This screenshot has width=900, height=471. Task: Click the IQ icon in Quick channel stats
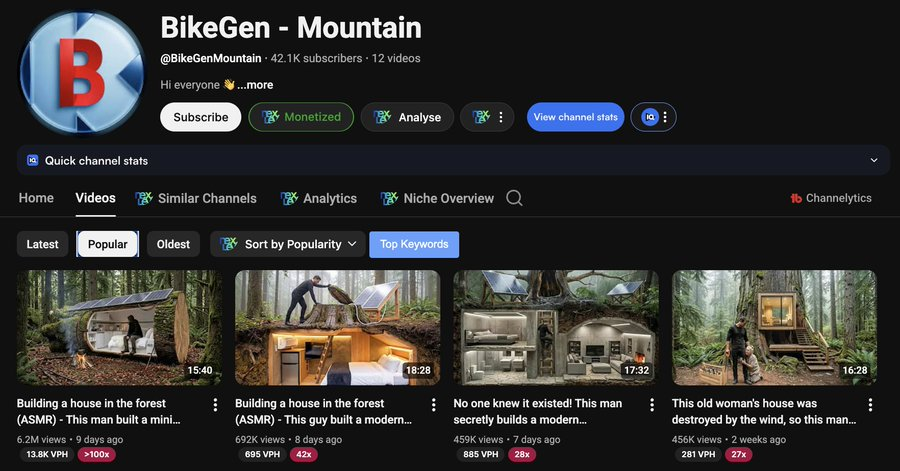(33, 161)
